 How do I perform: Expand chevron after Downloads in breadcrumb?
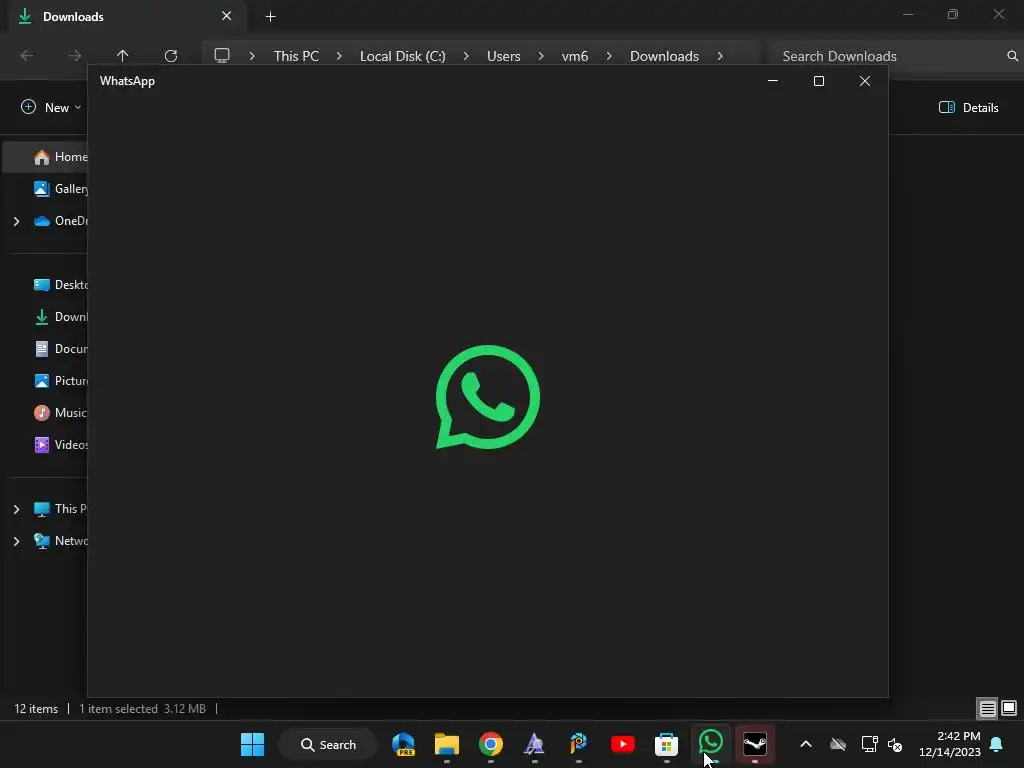click(720, 56)
